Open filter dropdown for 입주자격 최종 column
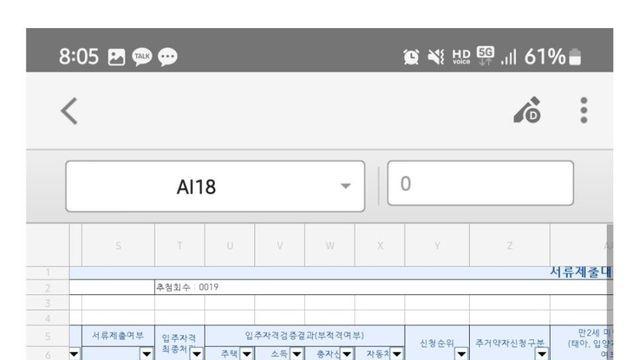 pos(197,354)
